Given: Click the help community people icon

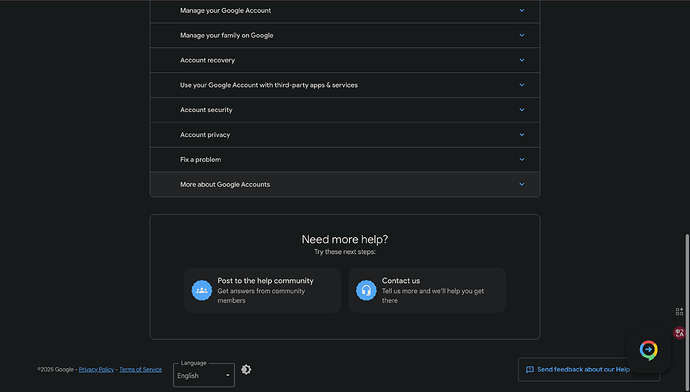Looking at the screenshot, I should [x=202, y=290].
